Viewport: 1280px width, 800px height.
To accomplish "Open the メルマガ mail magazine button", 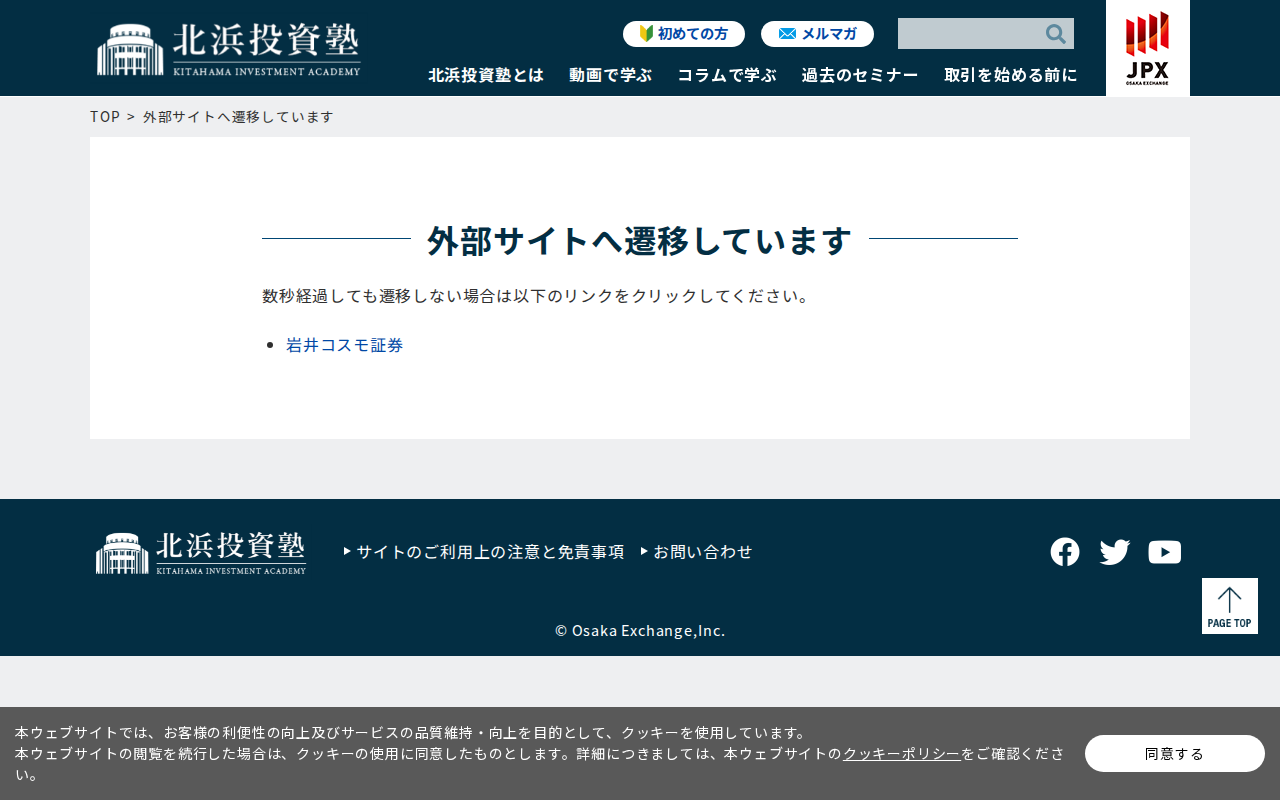I will 817,34.
